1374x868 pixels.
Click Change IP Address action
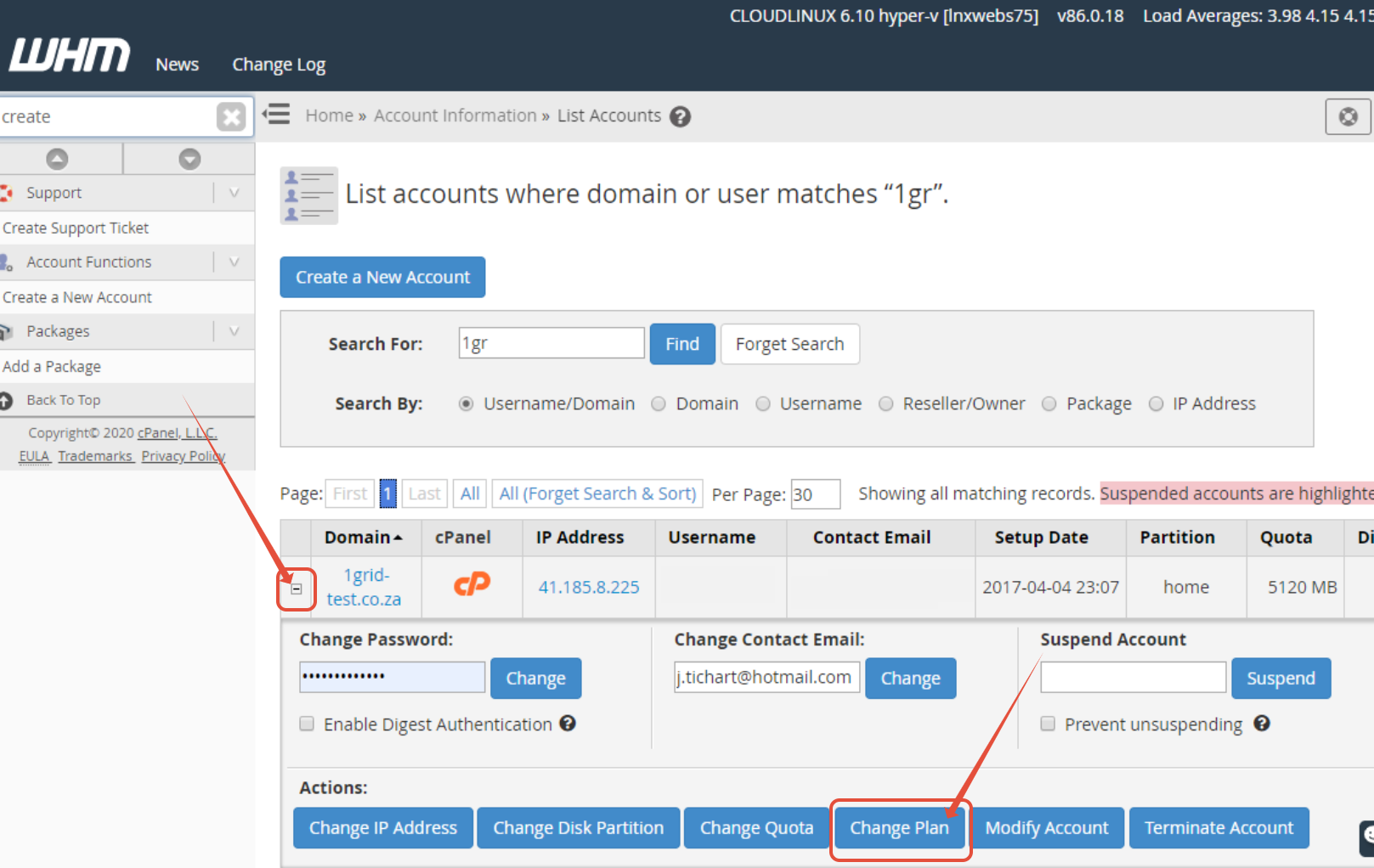click(383, 828)
